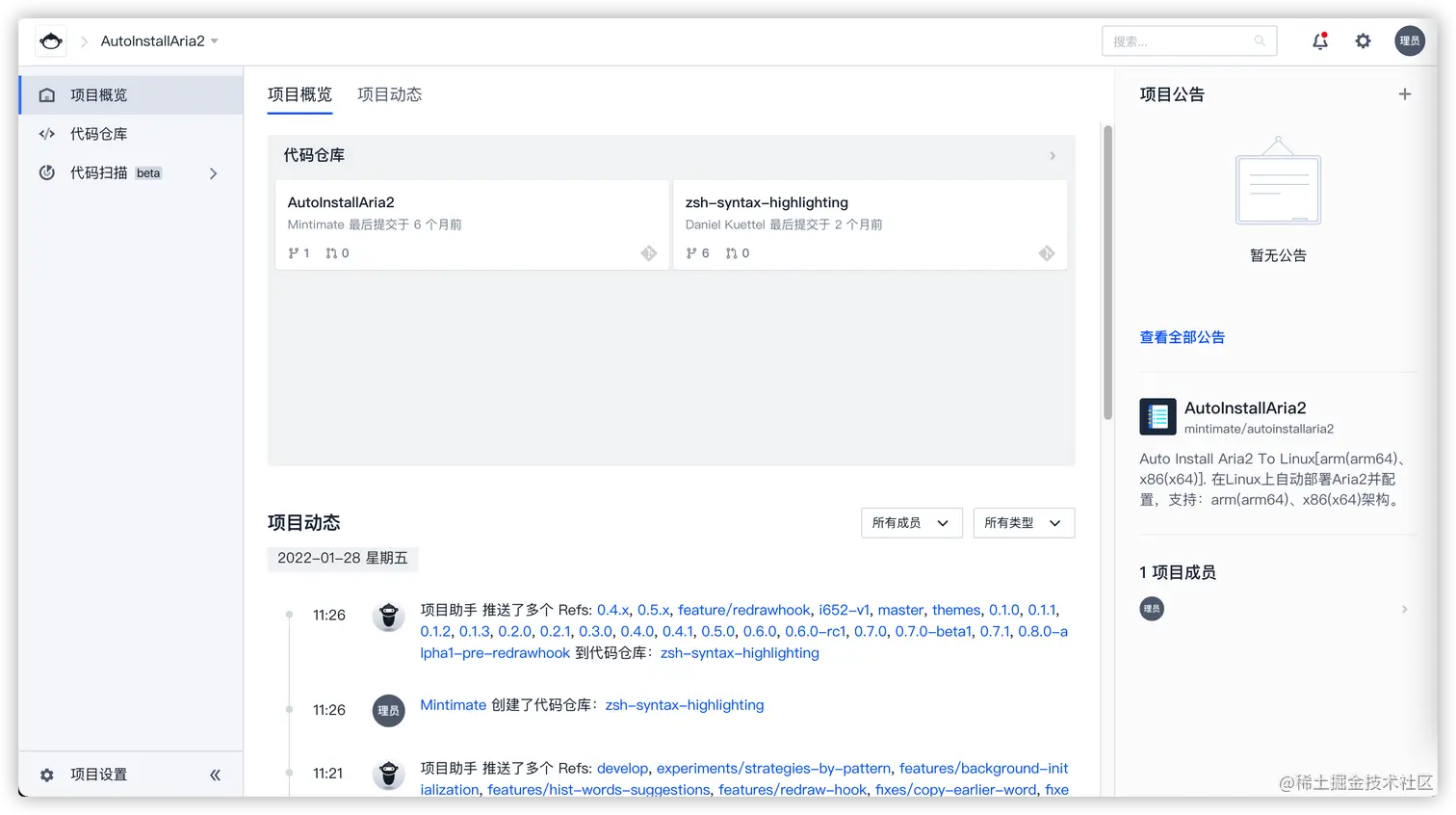Expand the 1 项目成员 section chevron

coord(1404,608)
